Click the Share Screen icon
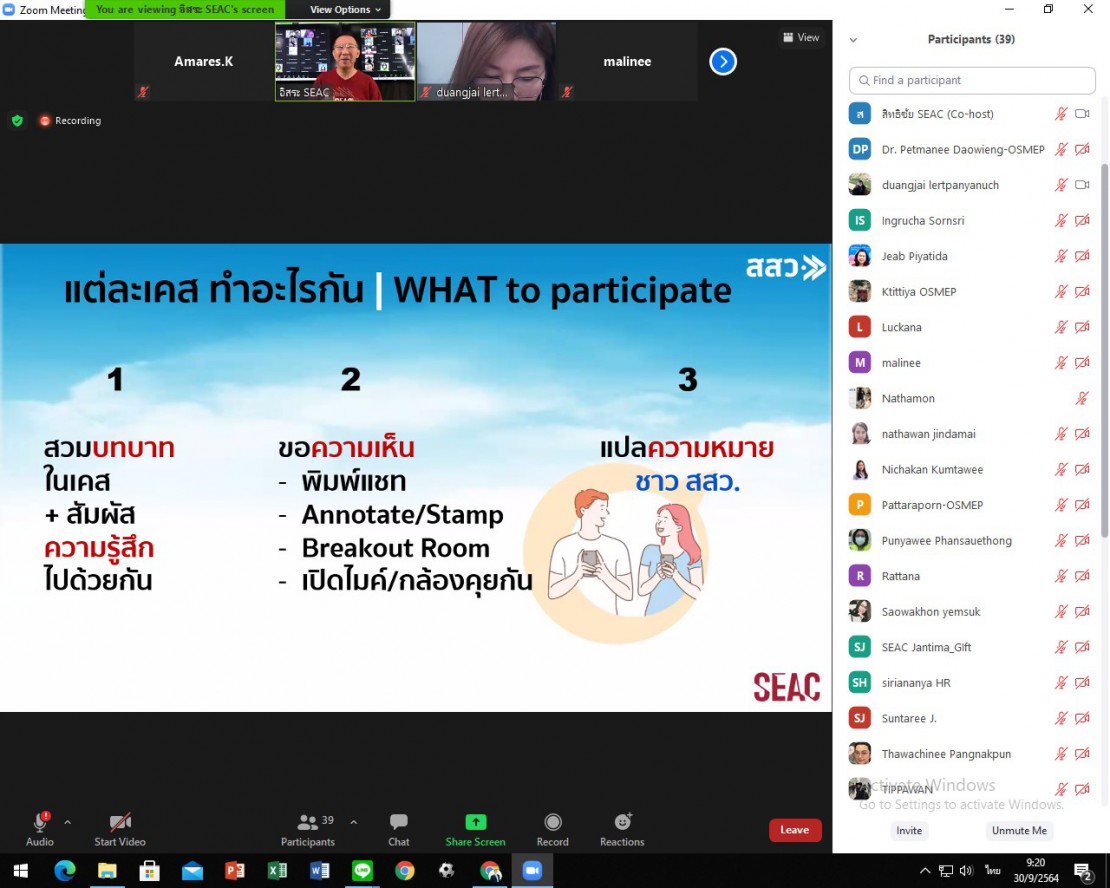Screen dimensions: 1110x888 [475, 823]
